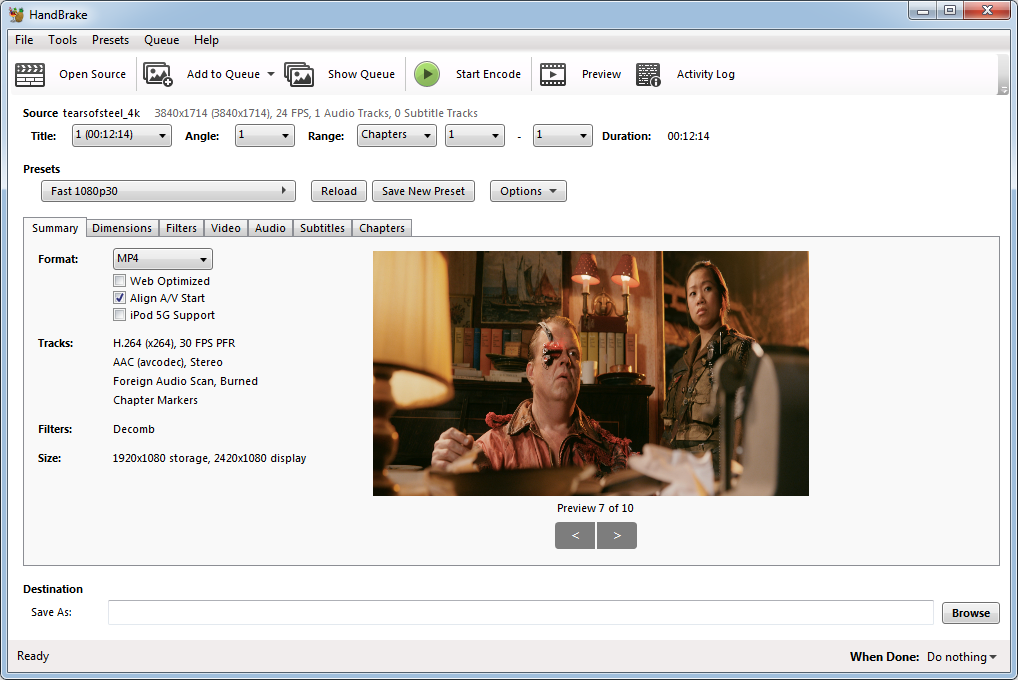Click the 'Foreign Audio Scan, Burned' text

tap(185, 381)
